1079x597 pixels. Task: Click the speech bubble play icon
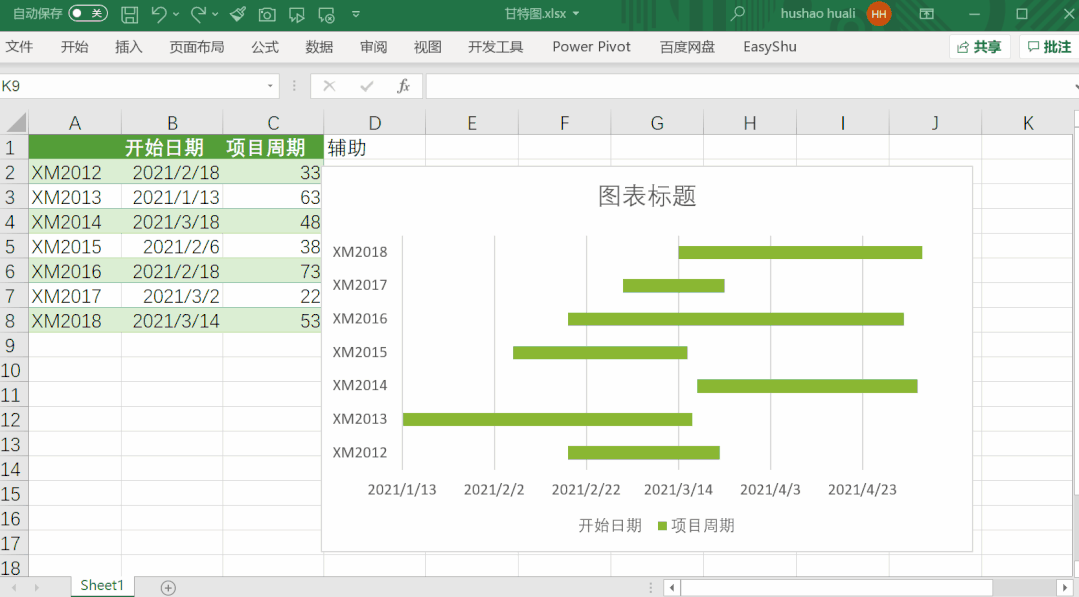pyautogui.click(x=297, y=14)
